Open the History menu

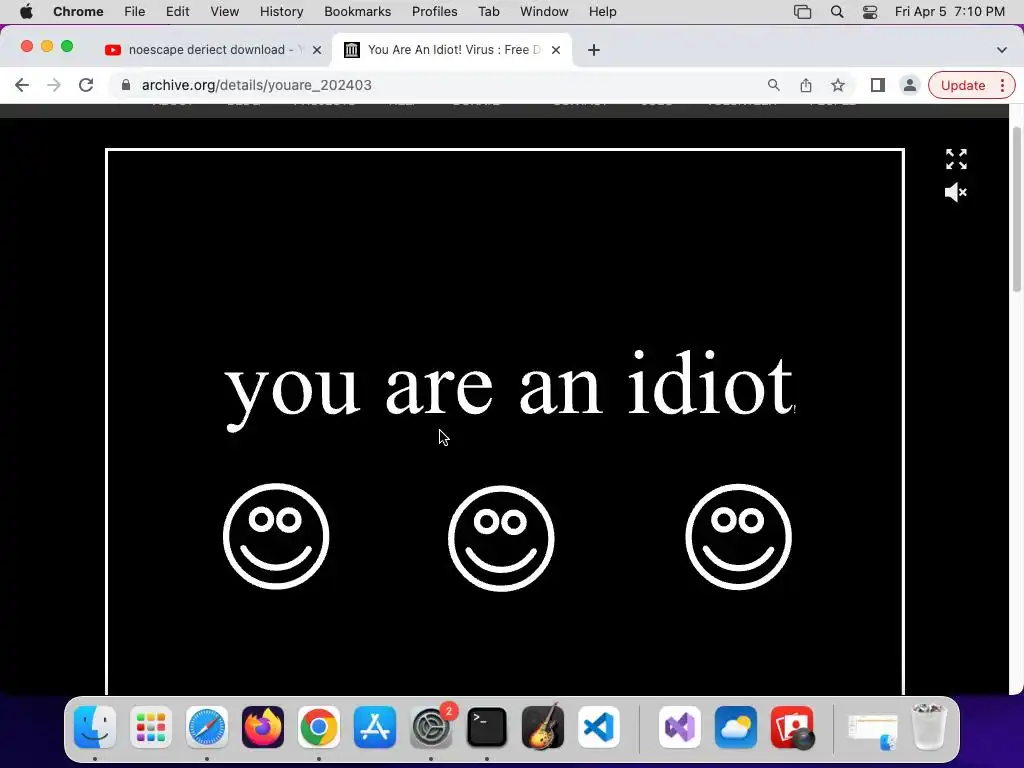(281, 12)
